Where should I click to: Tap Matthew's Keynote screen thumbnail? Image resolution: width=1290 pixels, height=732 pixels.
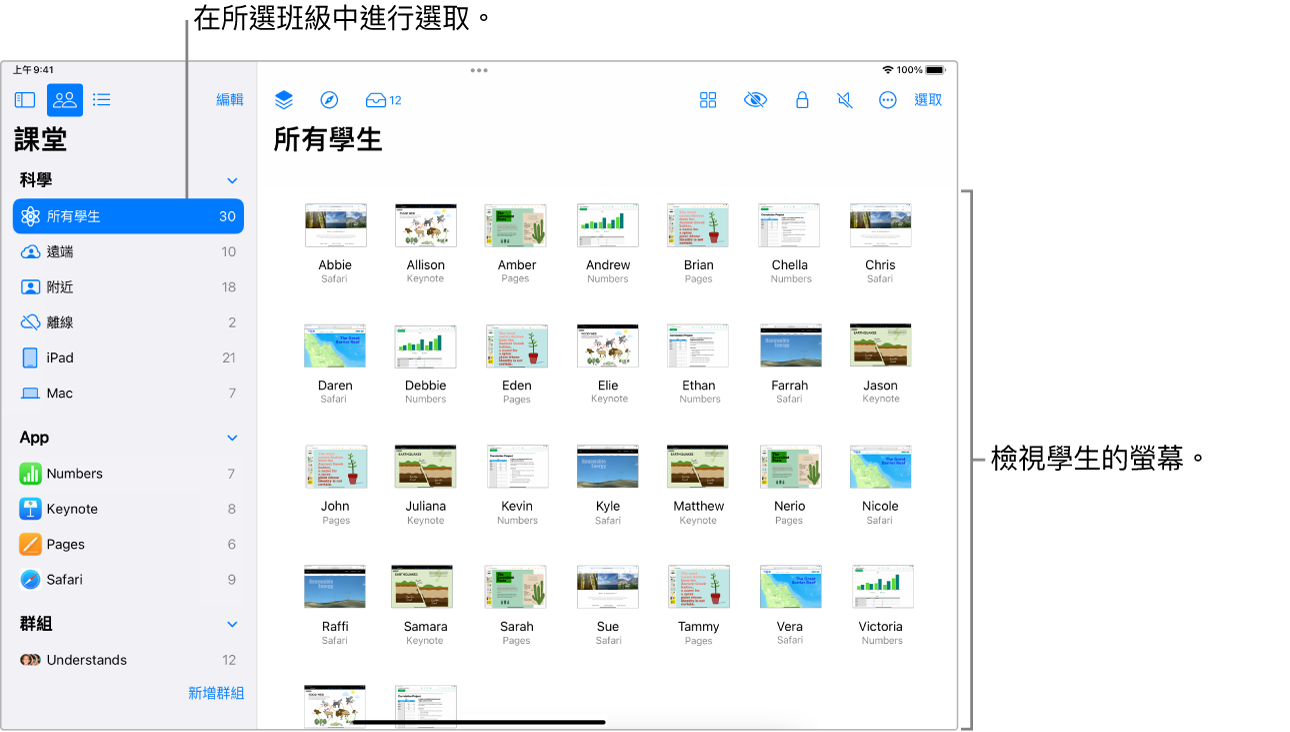[x=698, y=466]
